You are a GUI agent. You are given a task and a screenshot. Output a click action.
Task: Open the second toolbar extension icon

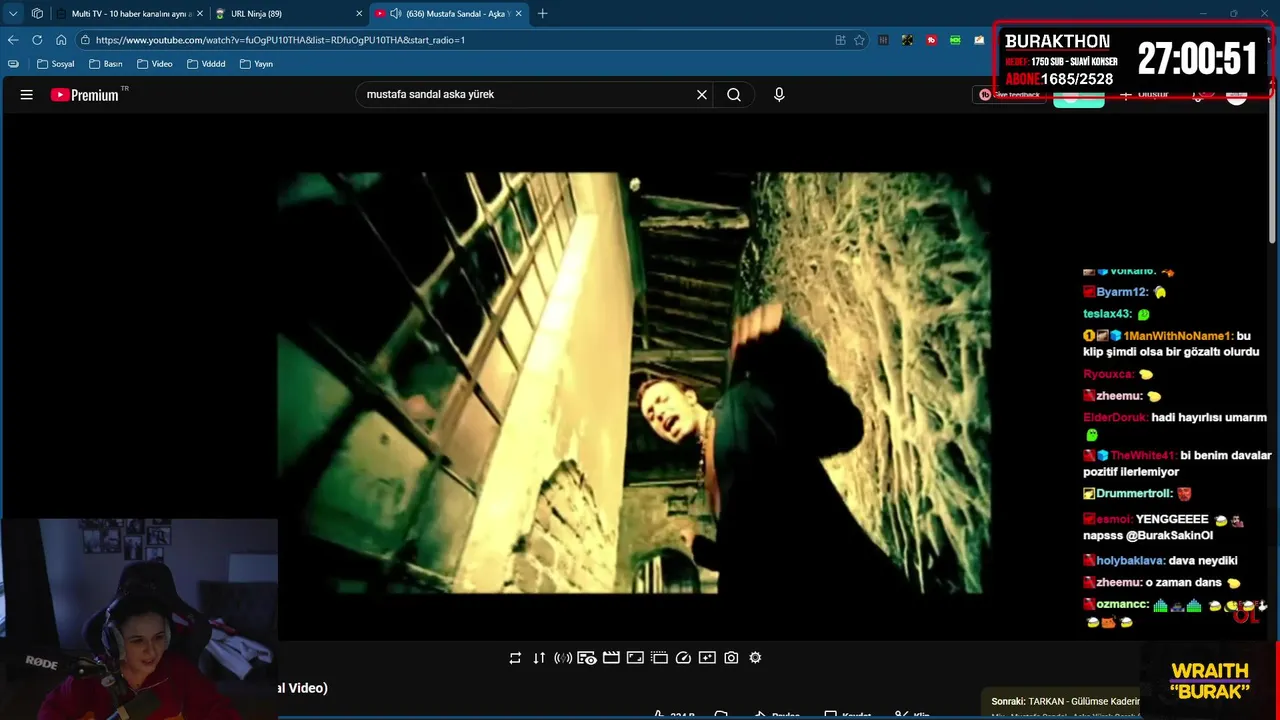tap(907, 40)
